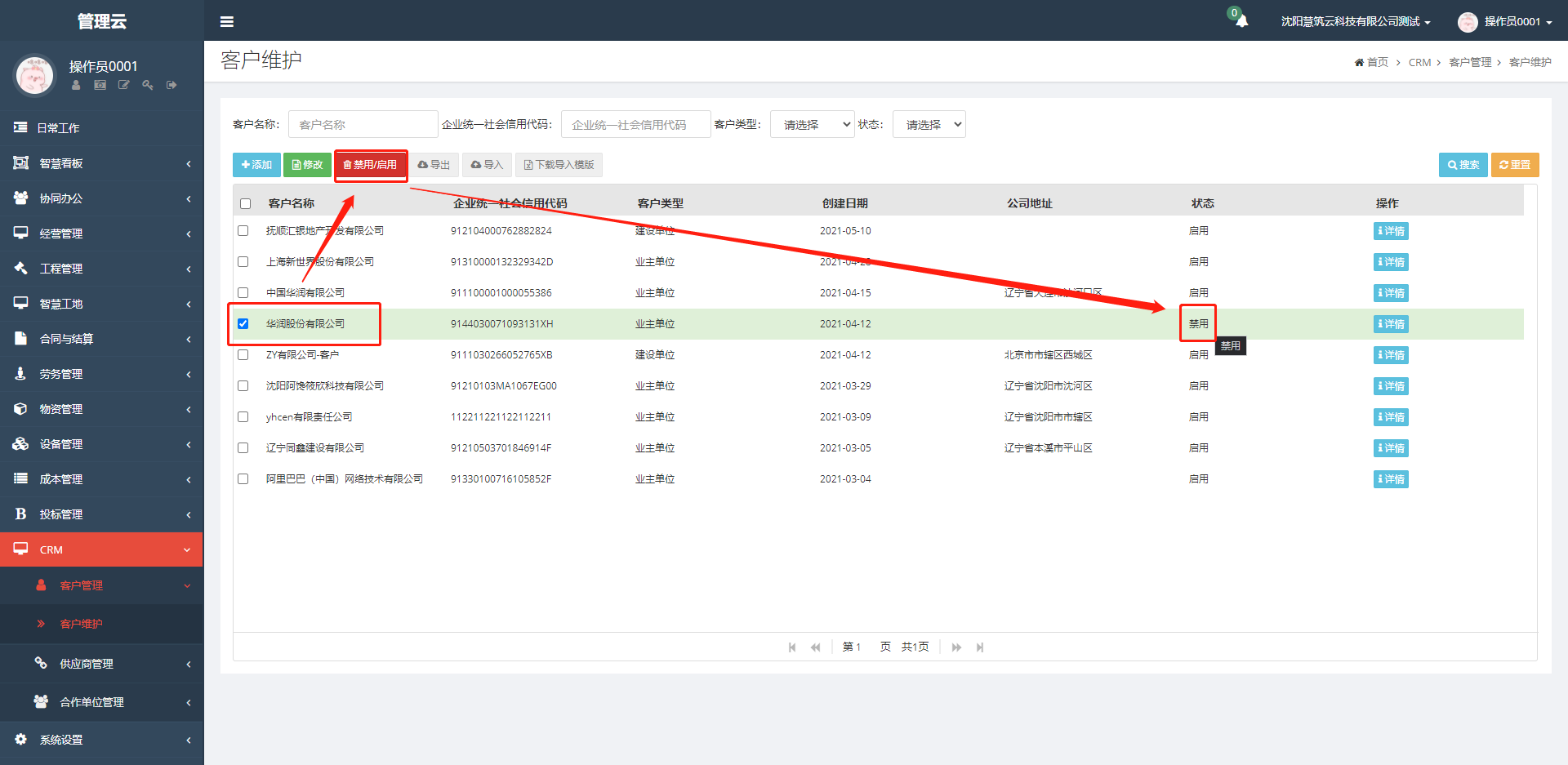This screenshot has height=765, width=1568.
Task: Click the 供应商管理 link icon
Action: (x=40, y=663)
